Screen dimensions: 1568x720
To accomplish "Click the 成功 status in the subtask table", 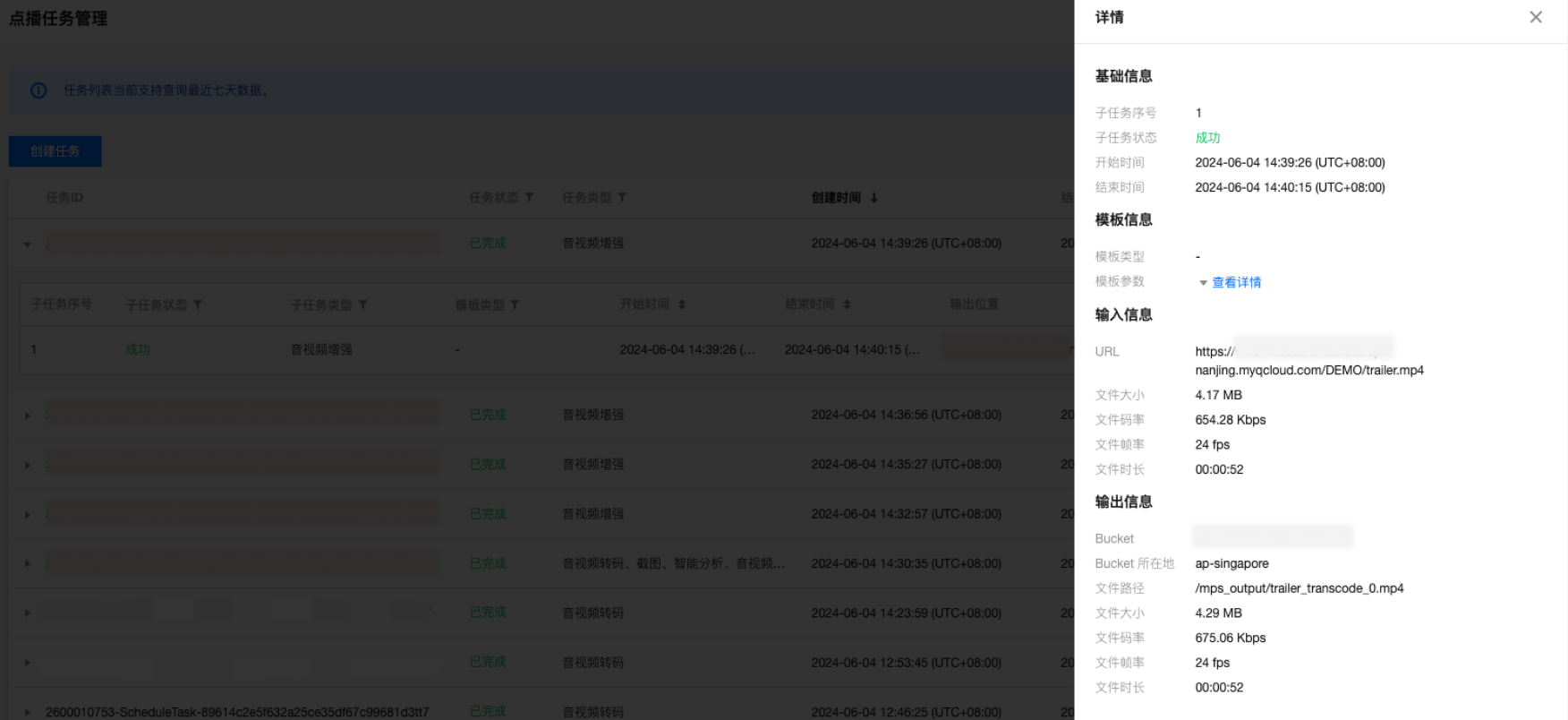I will pos(138,349).
